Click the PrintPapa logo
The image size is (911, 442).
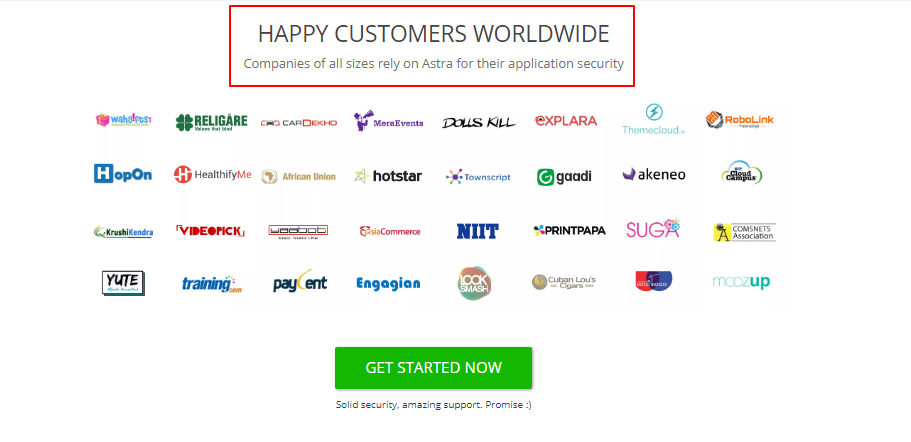[x=569, y=231]
